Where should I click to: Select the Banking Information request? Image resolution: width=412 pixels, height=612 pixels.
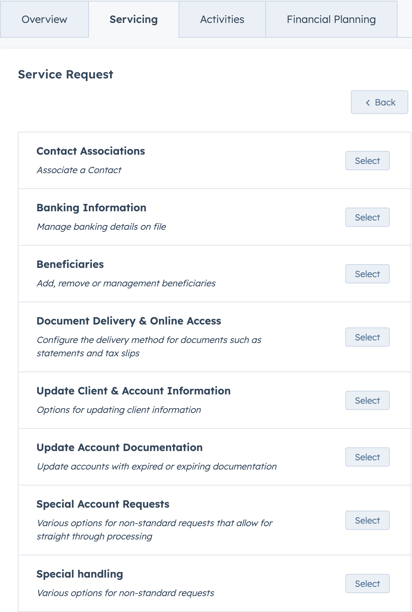367,217
